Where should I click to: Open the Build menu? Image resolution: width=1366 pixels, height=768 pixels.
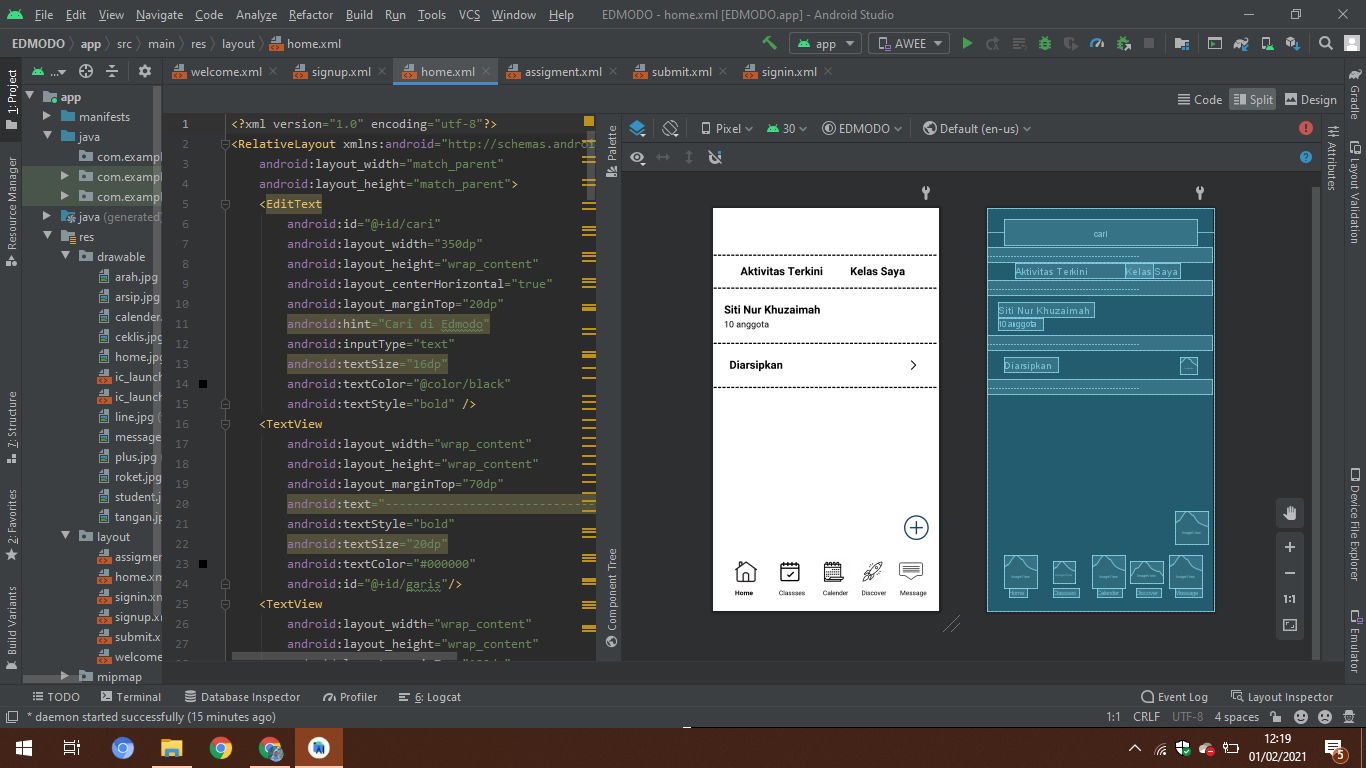tap(359, 15)
